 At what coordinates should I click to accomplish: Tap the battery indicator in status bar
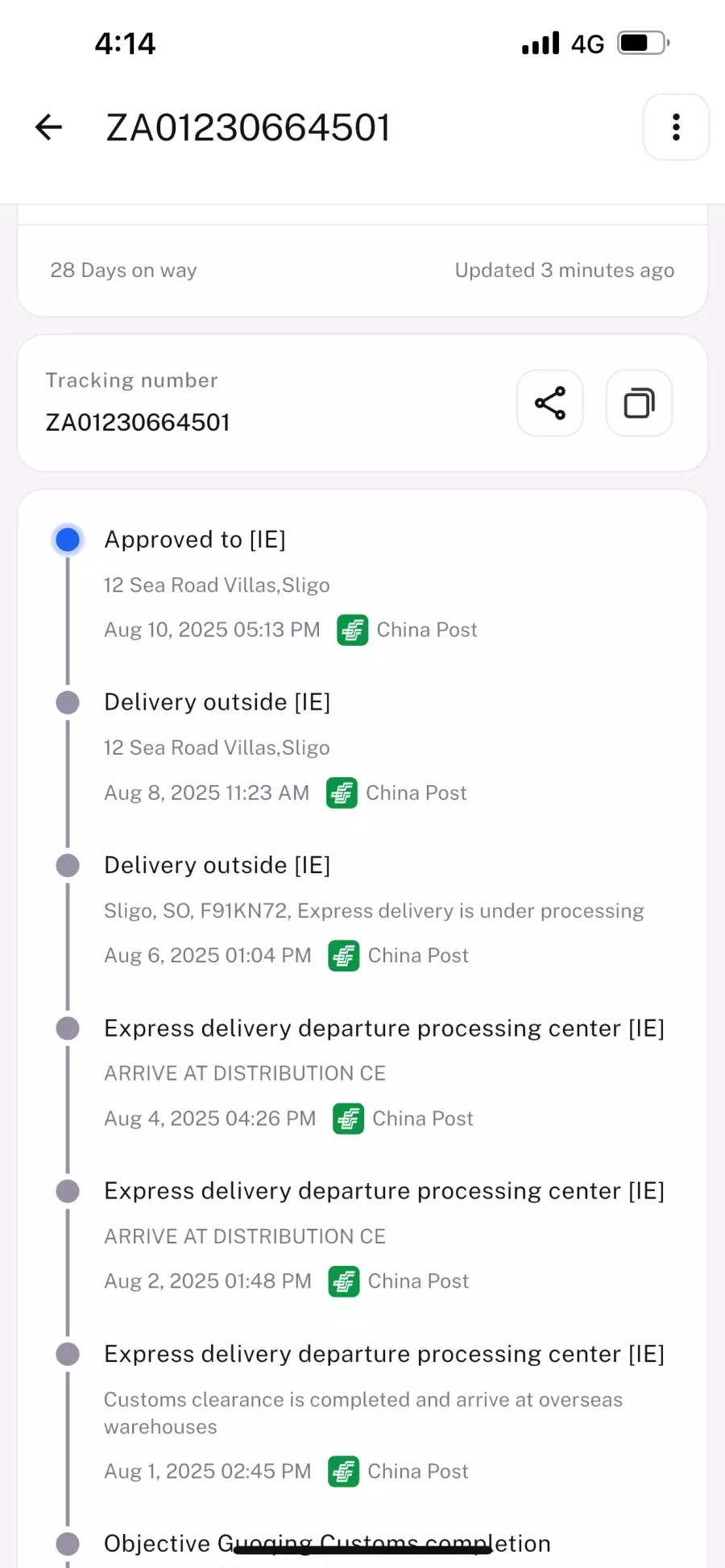point(643,43)
